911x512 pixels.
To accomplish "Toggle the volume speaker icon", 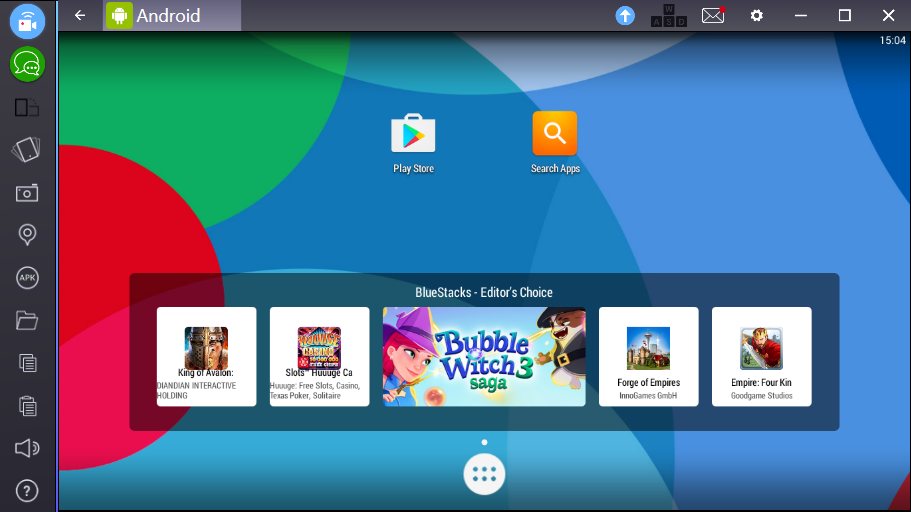I will point(27,448).
